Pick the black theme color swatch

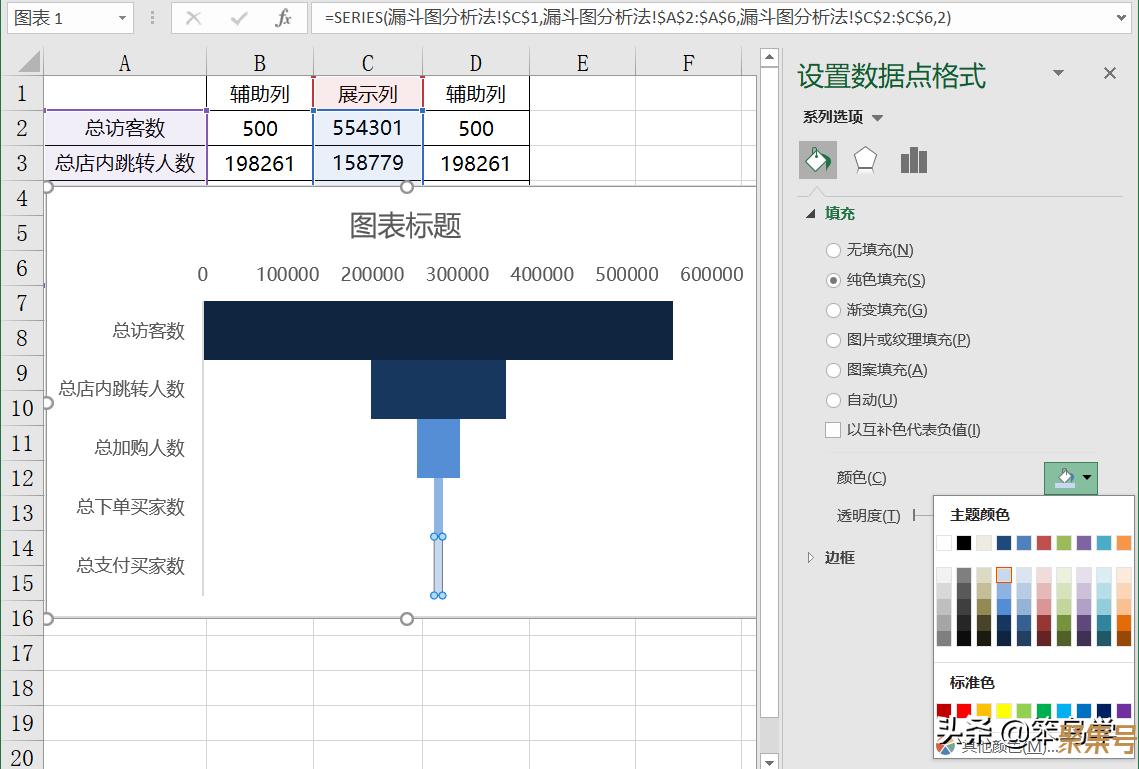tap(964, 543)
